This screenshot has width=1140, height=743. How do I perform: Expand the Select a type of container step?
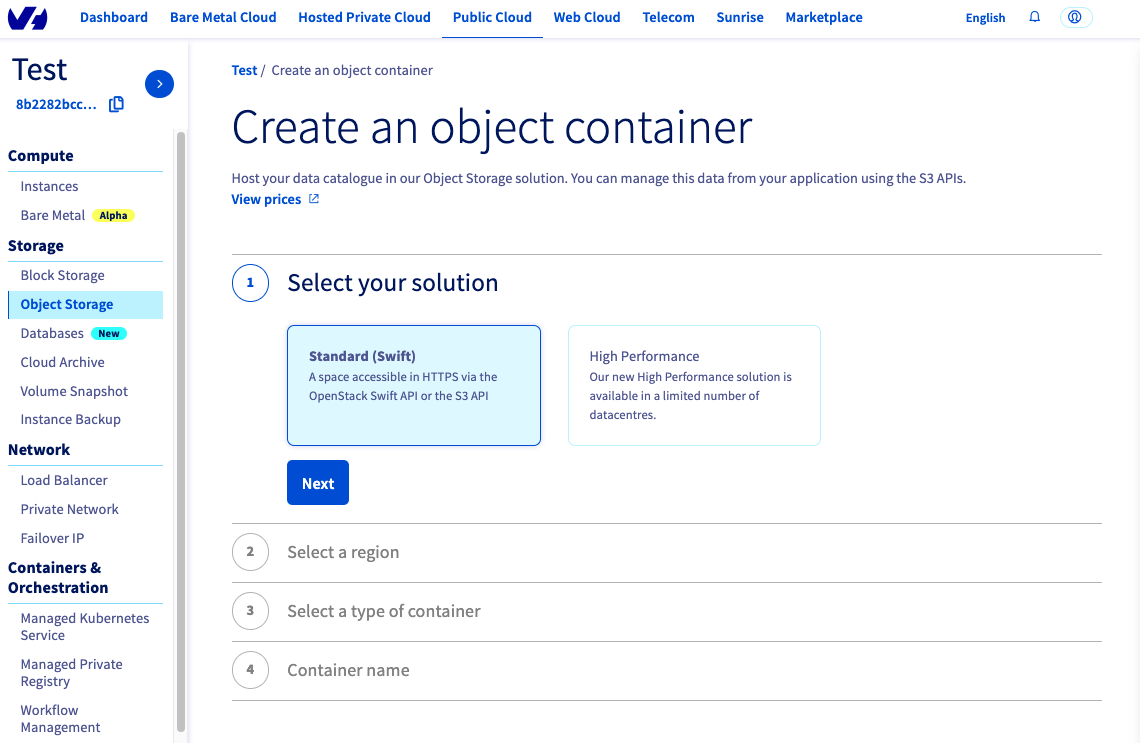[x=384, y=611]
